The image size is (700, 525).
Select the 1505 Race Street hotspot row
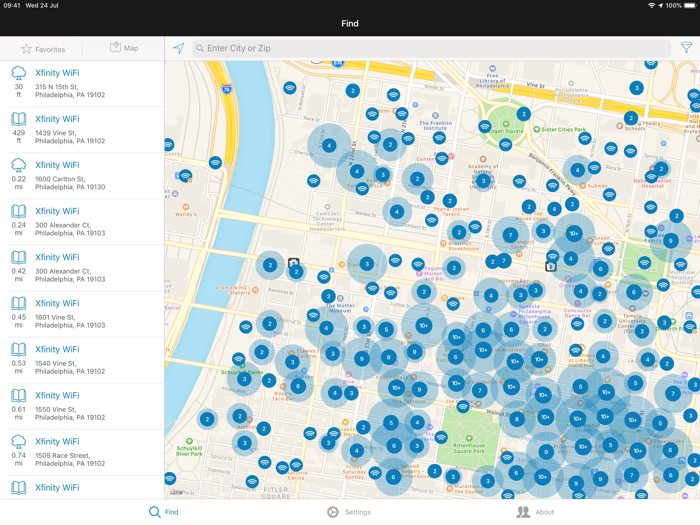click(82, 452)
